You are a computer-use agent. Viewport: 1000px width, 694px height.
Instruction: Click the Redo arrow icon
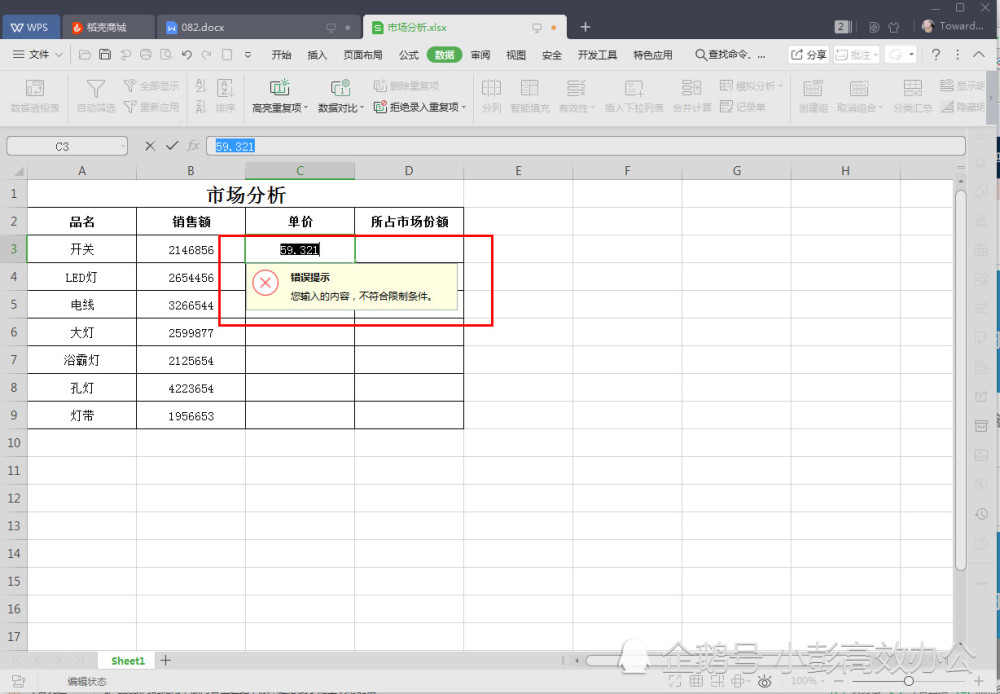(x=207, y=55)
